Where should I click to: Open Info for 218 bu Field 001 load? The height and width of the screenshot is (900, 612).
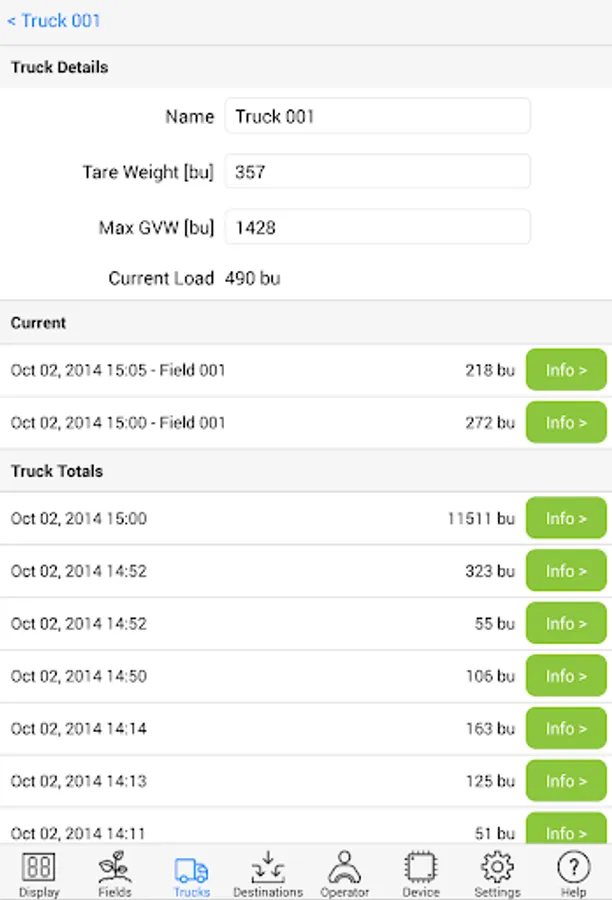566,370
